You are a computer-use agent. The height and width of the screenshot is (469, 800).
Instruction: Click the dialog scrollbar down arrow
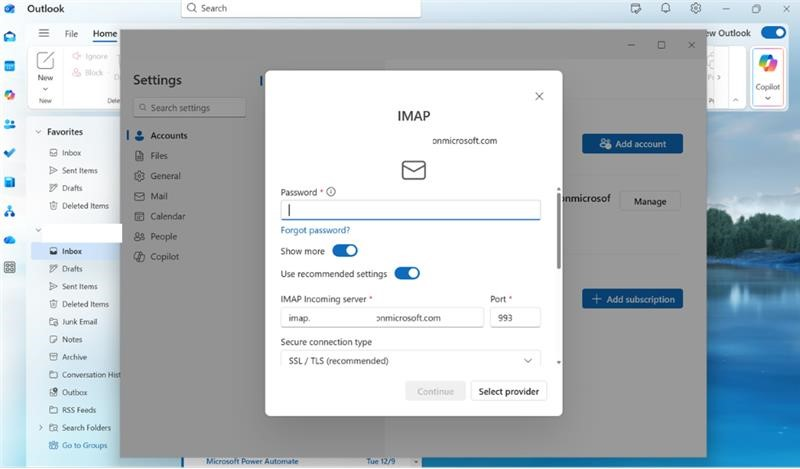tap(559, 362)
